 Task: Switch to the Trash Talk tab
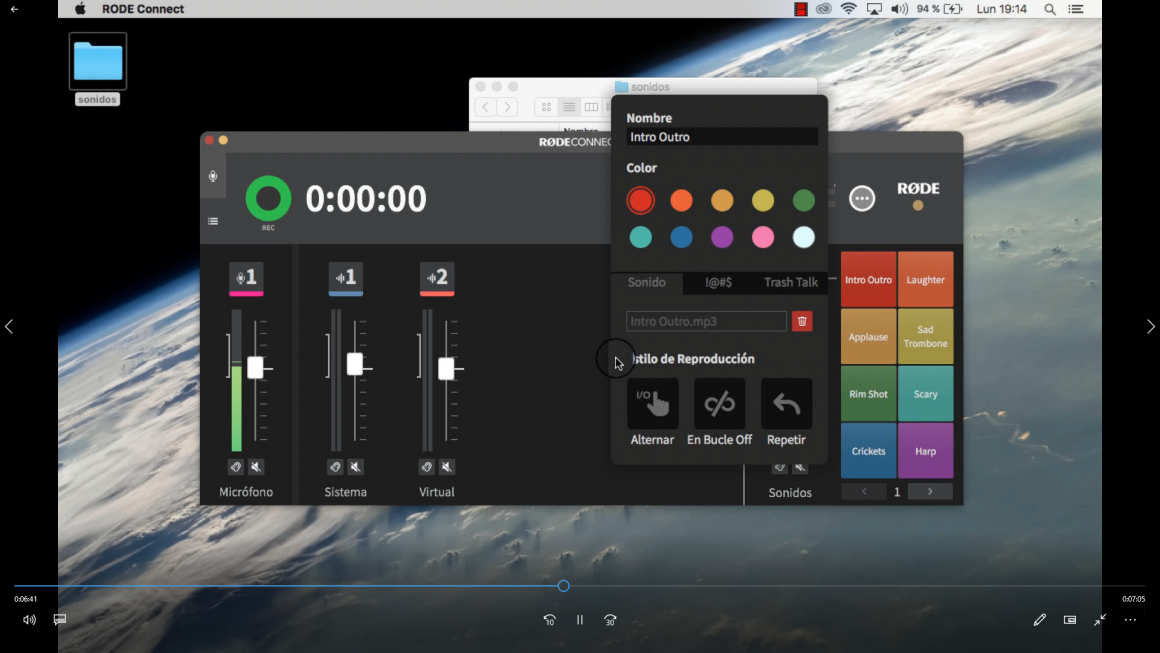point(790,282)
